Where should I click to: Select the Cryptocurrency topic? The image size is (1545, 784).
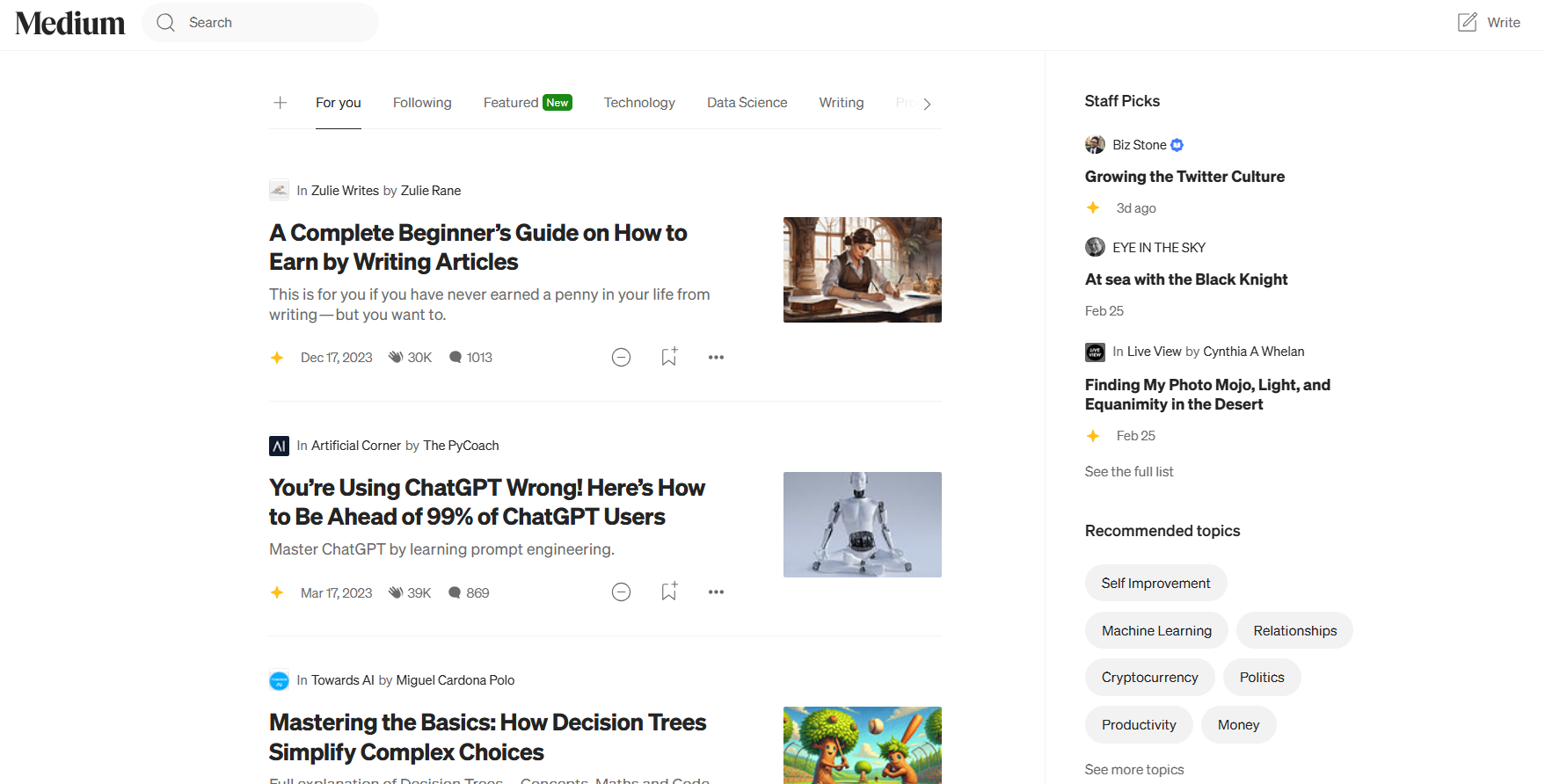(x=1149, y=677)
